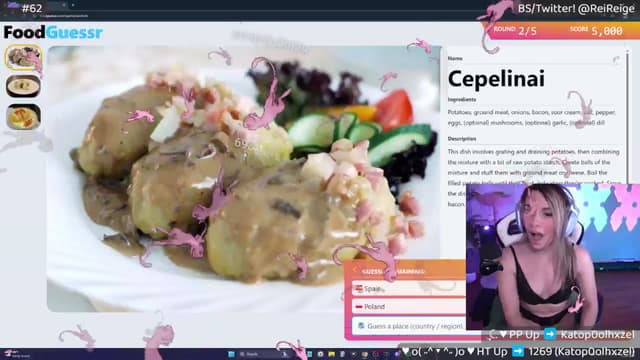Focus the Guess a place input field
Image resolution: width=640 pixels, height=360 pixels.
coord(408,326)
